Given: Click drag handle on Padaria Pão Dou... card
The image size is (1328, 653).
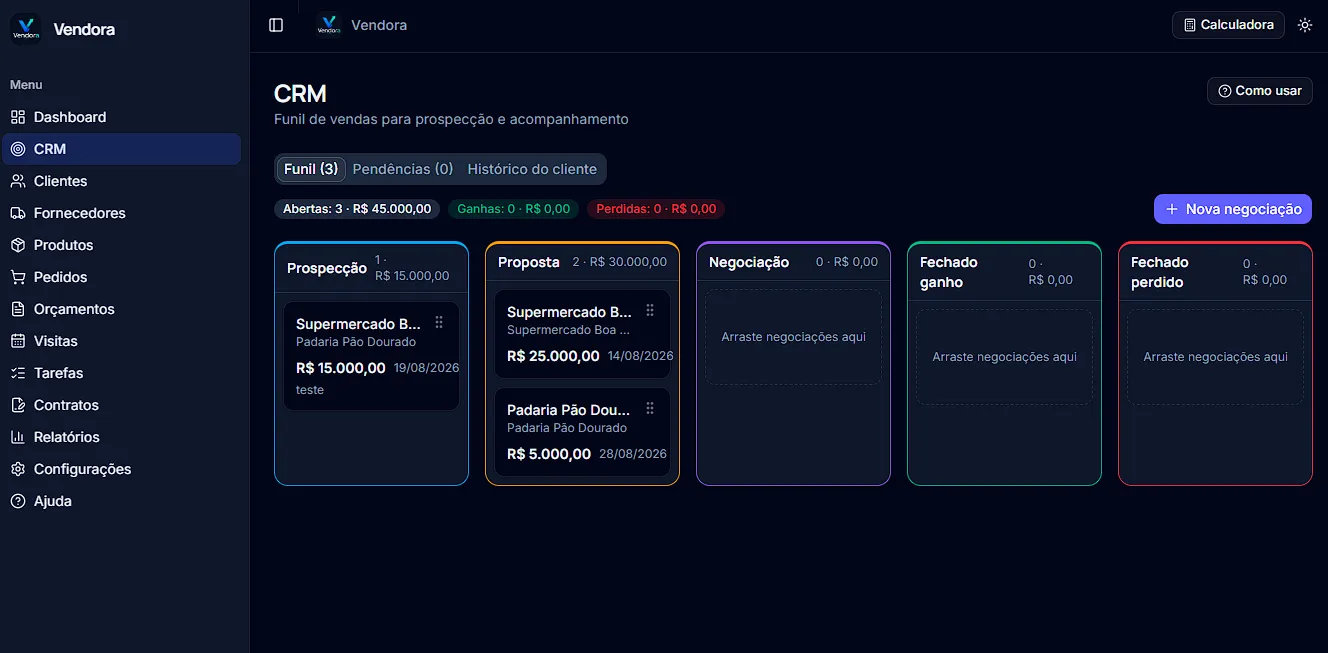Looking at the screenshot, I should pos(650,408).
